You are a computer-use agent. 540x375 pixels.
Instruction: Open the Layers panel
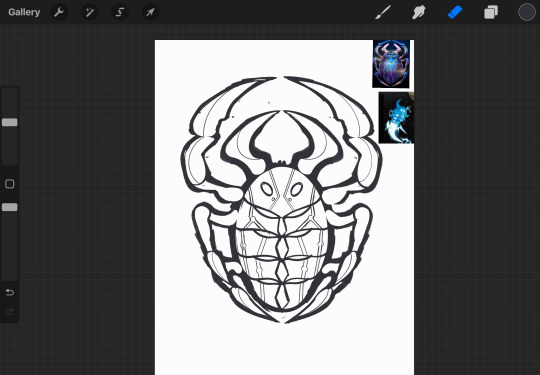tap(491, 13)
